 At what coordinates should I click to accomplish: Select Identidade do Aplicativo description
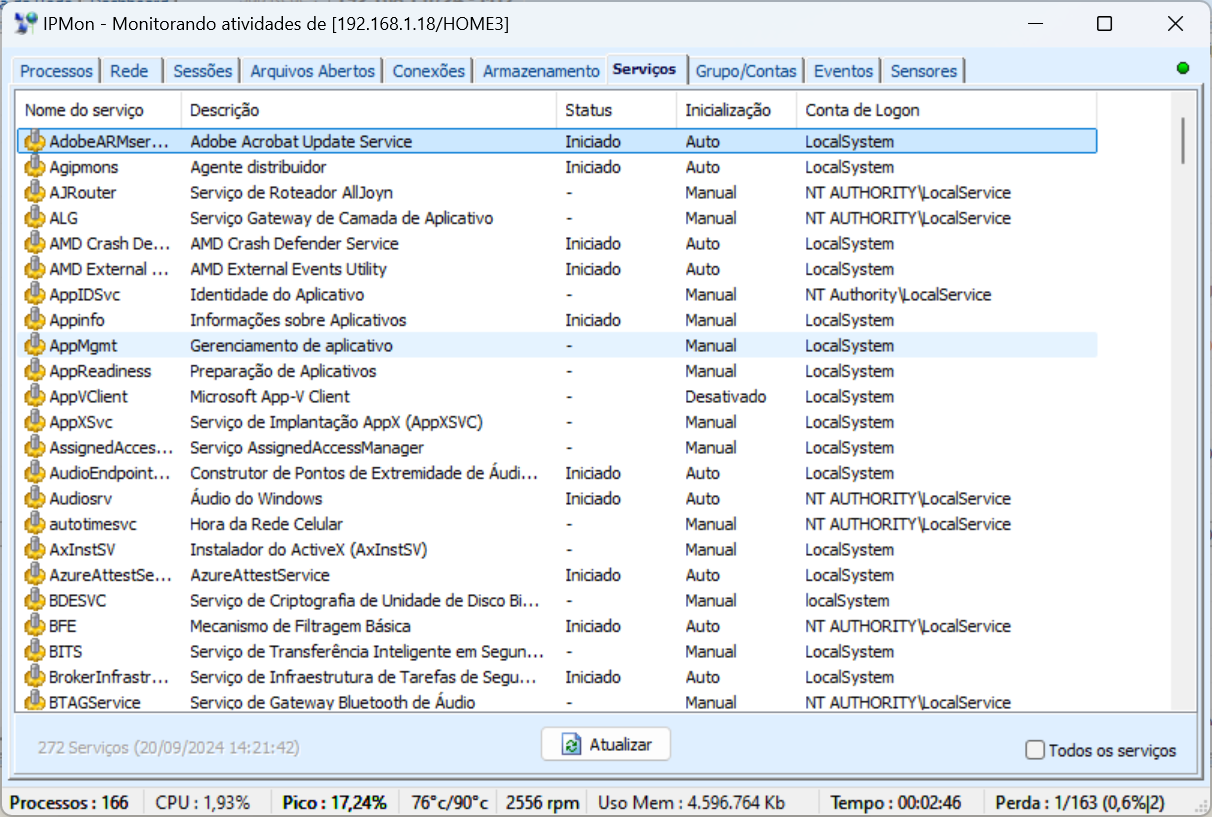pyautogui.click(x=277, y=295)
